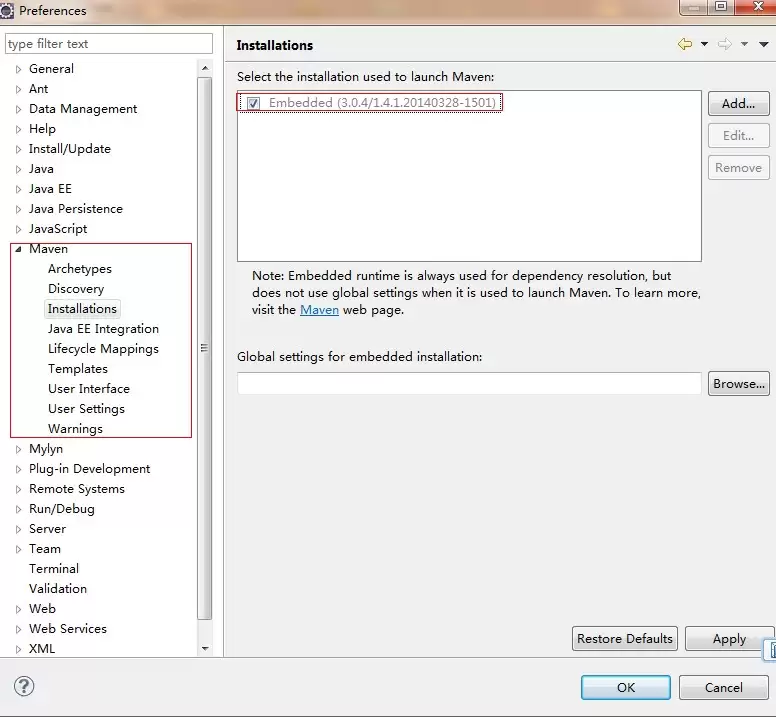Click into the type filter text field
This screenshot has width=776, height=717.
click(109, 44)
